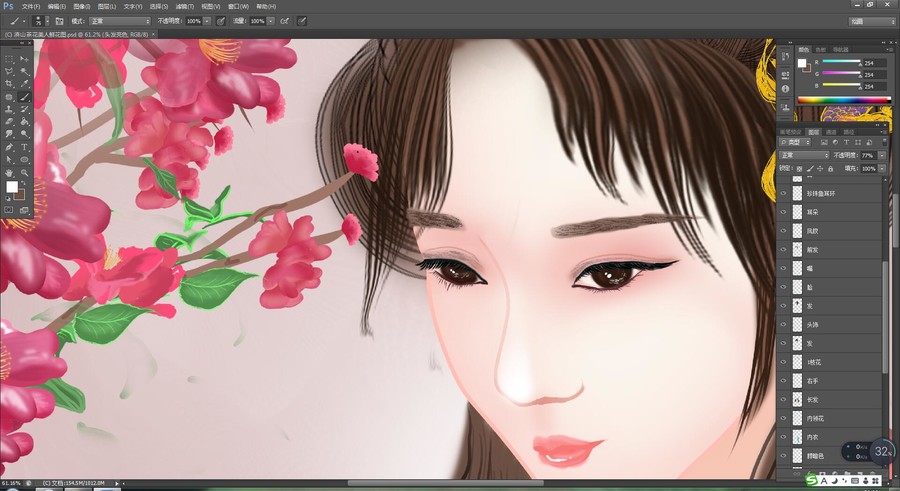Open the layer opacity 77% arrow
Viewport: 900px width, 491px height.
[x=882, y=155]
